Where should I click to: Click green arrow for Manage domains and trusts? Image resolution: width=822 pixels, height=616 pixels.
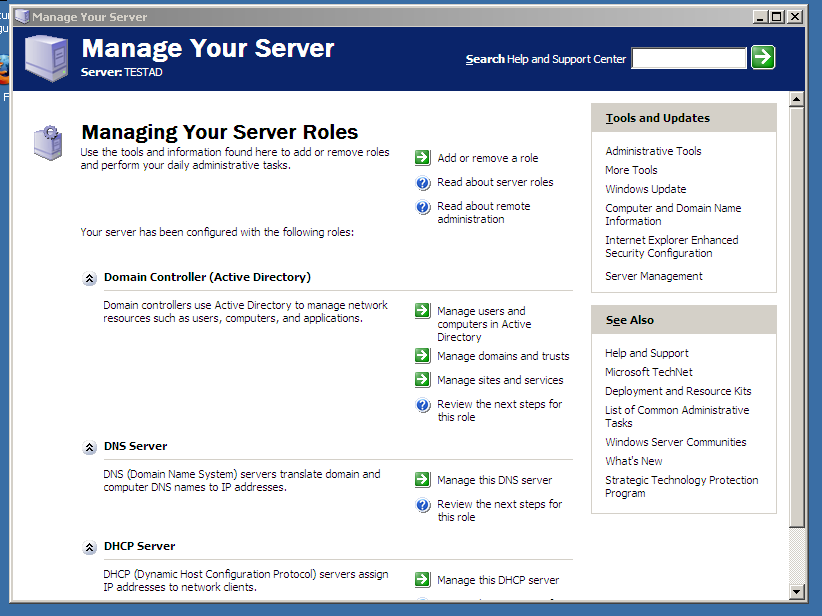pos(423,356)
